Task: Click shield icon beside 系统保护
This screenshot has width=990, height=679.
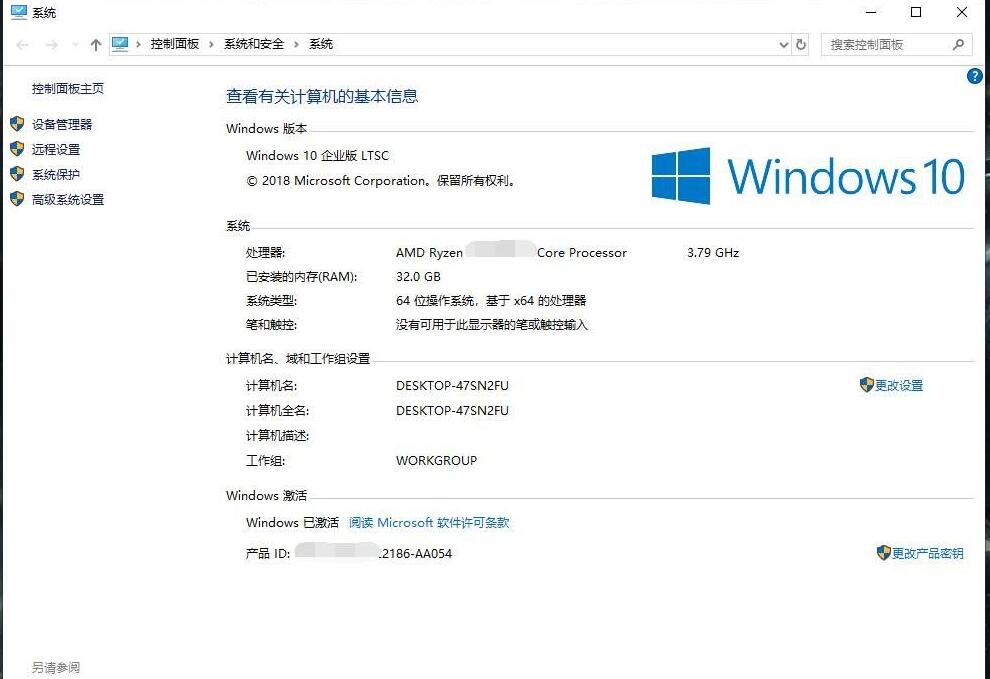Action: pos(17,174)
